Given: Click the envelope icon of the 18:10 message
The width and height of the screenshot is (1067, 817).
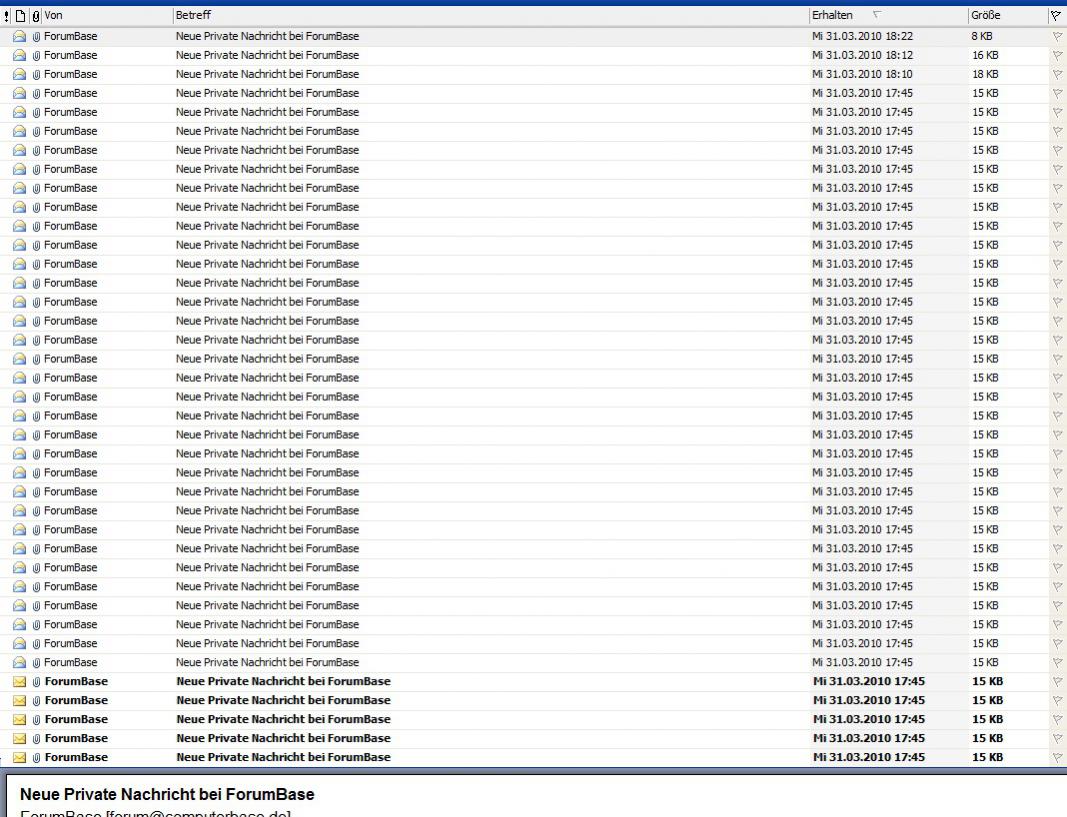Looking at the screenshot, I should [x=20, y=74].
